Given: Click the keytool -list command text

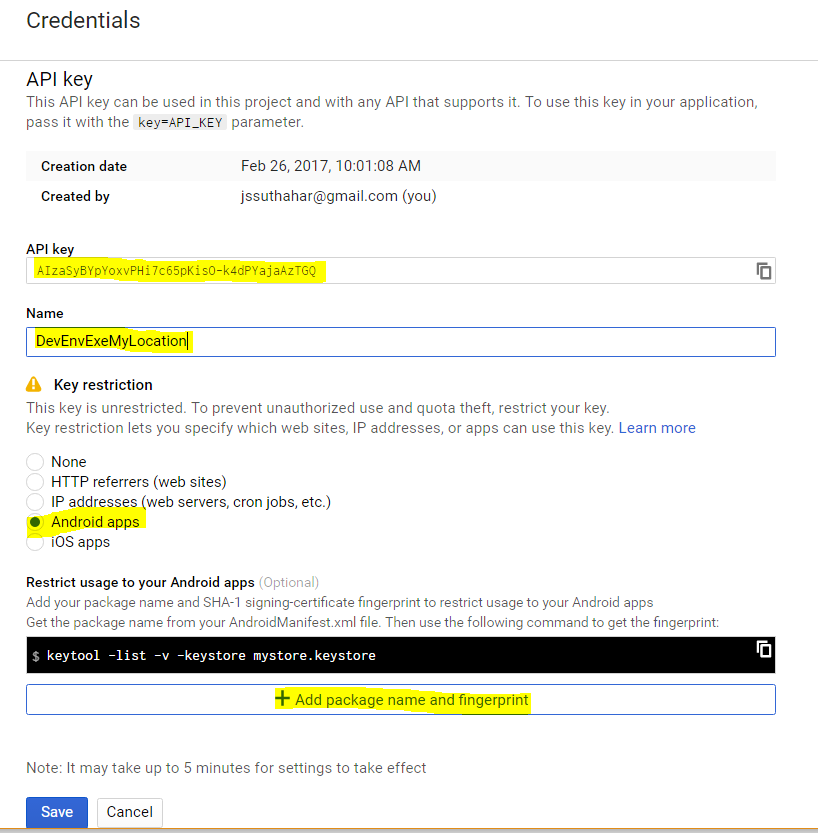Looking at the screenshot, I should click(x=211, y=656).
